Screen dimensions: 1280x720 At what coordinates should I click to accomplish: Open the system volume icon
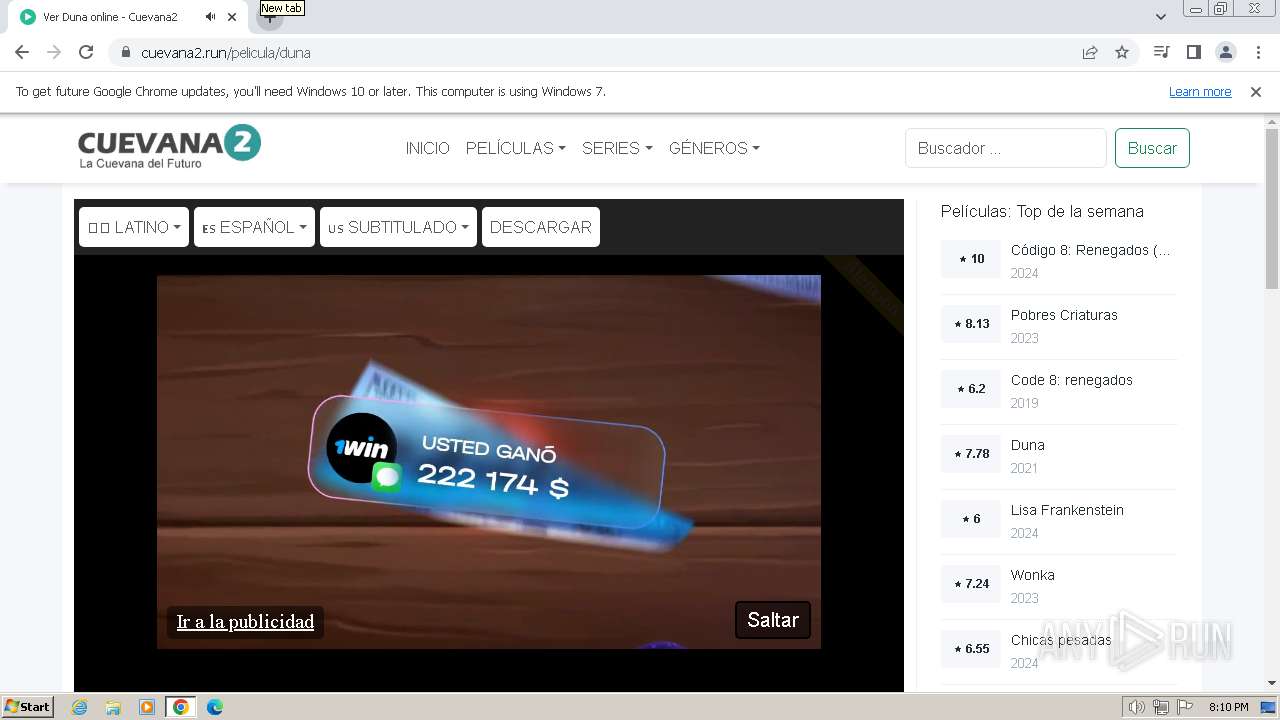click(x=1137, y=707)
